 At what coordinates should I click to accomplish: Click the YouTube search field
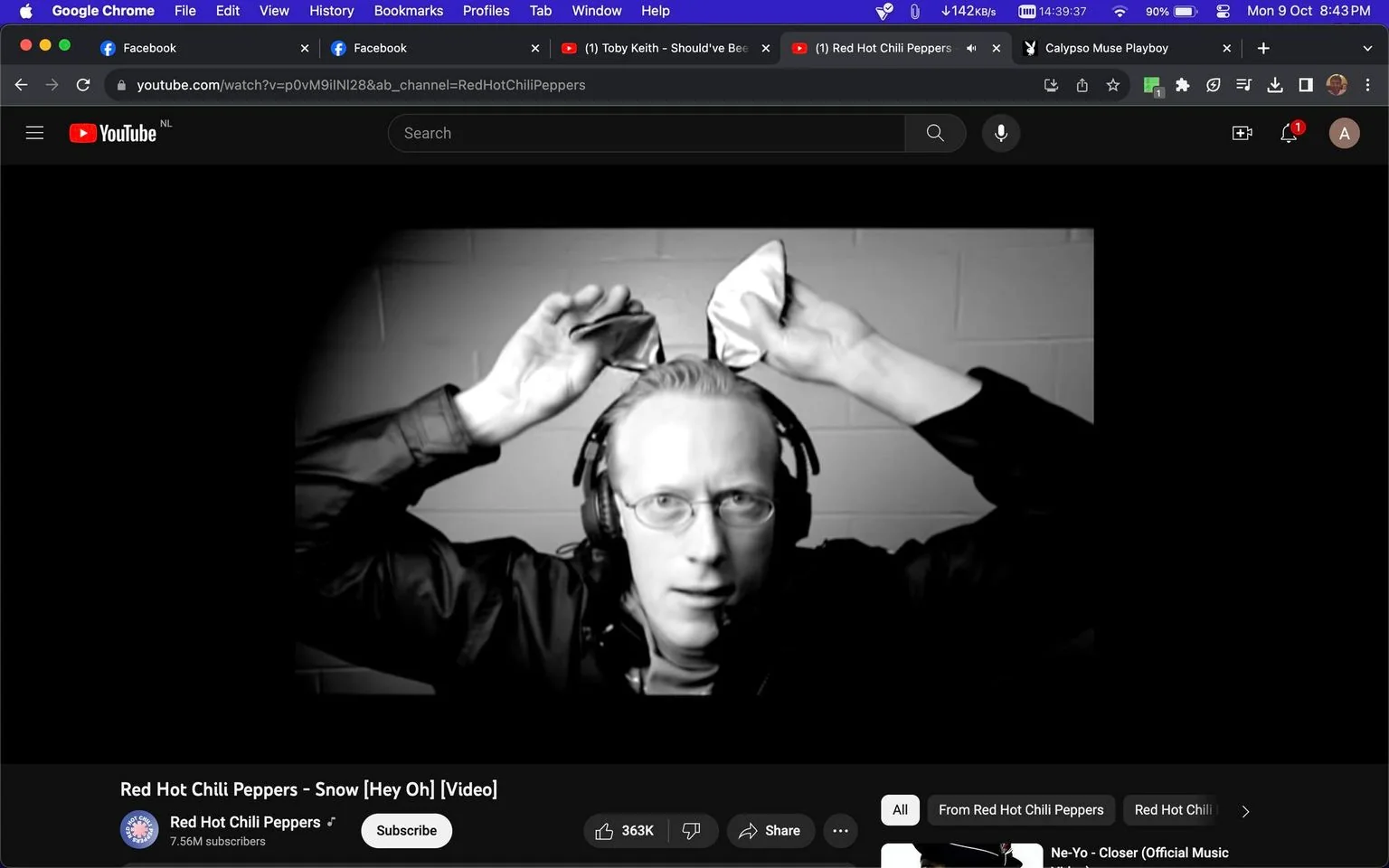click(x=647, y=133)
